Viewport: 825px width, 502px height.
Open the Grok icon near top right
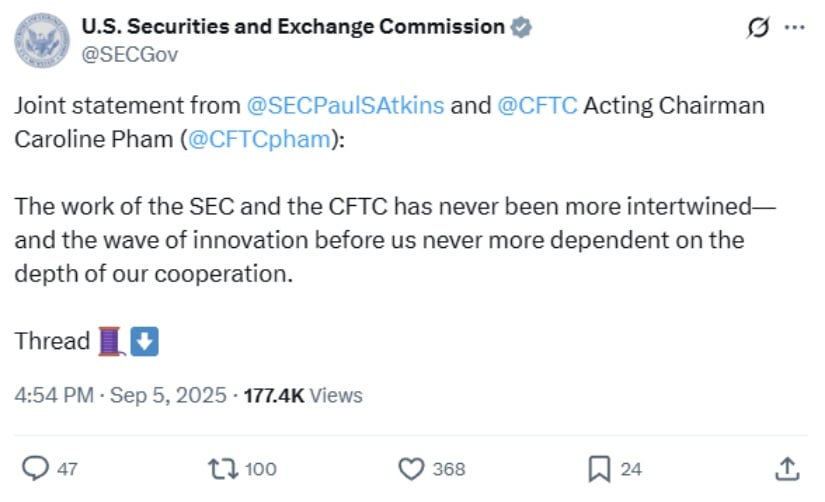tap(758, 27)
